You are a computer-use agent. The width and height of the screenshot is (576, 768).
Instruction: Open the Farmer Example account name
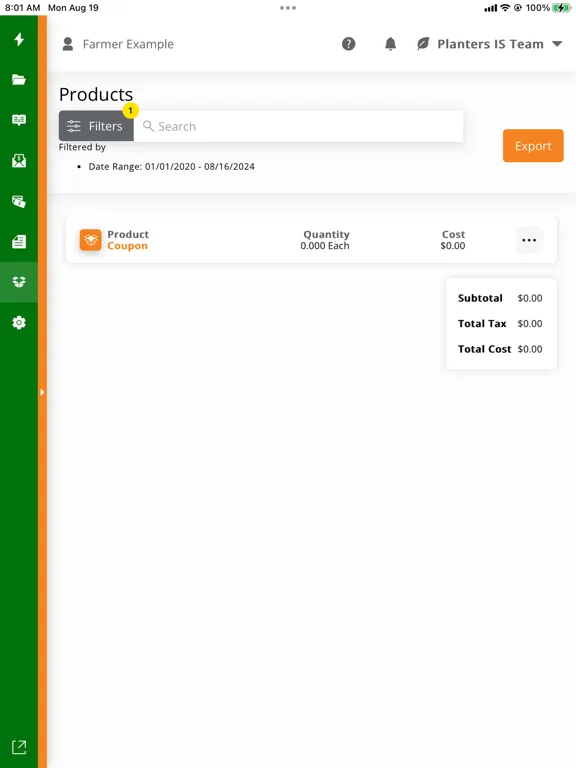tap(128, 44)
